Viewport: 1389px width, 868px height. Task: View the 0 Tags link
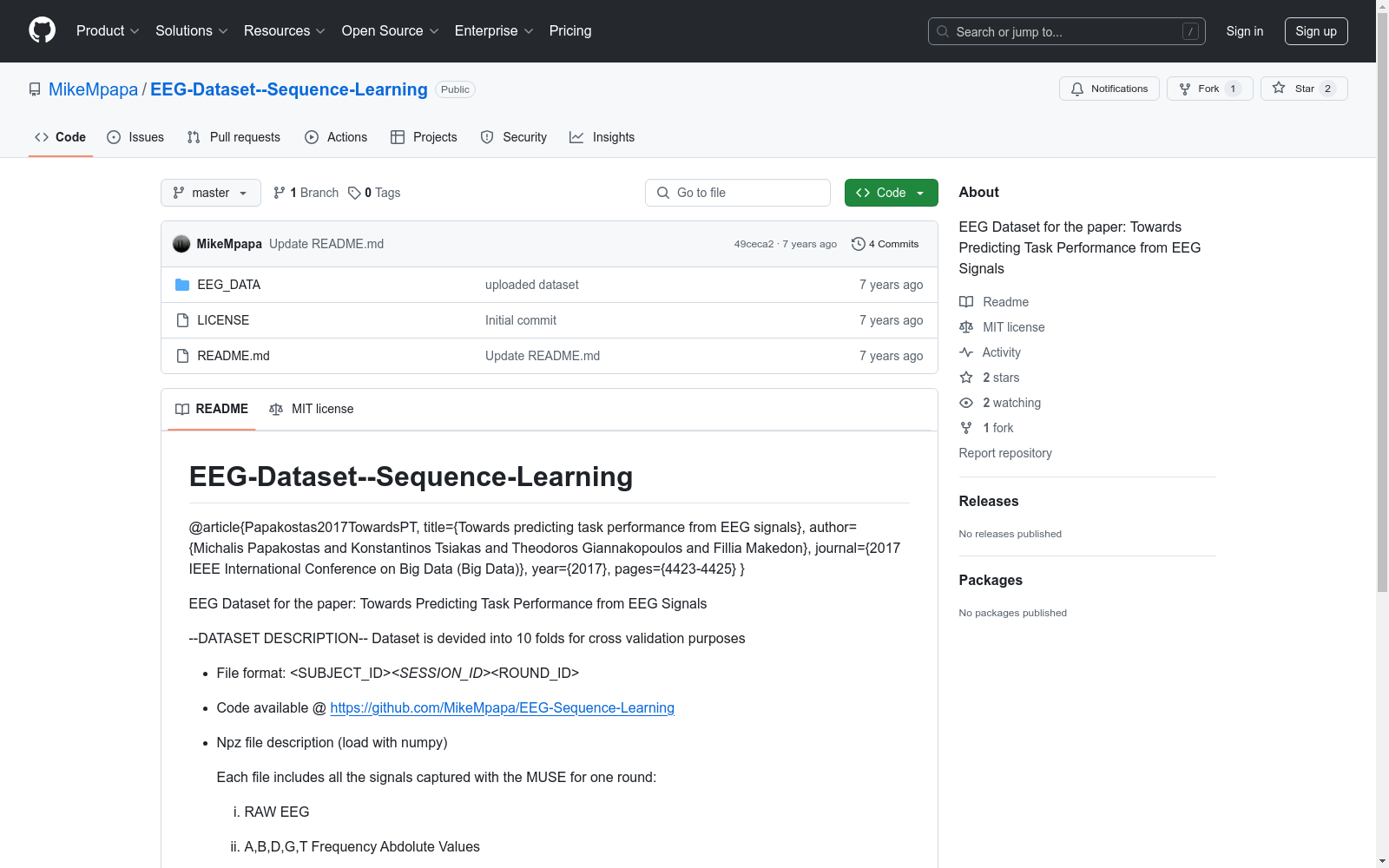[374, 193]
